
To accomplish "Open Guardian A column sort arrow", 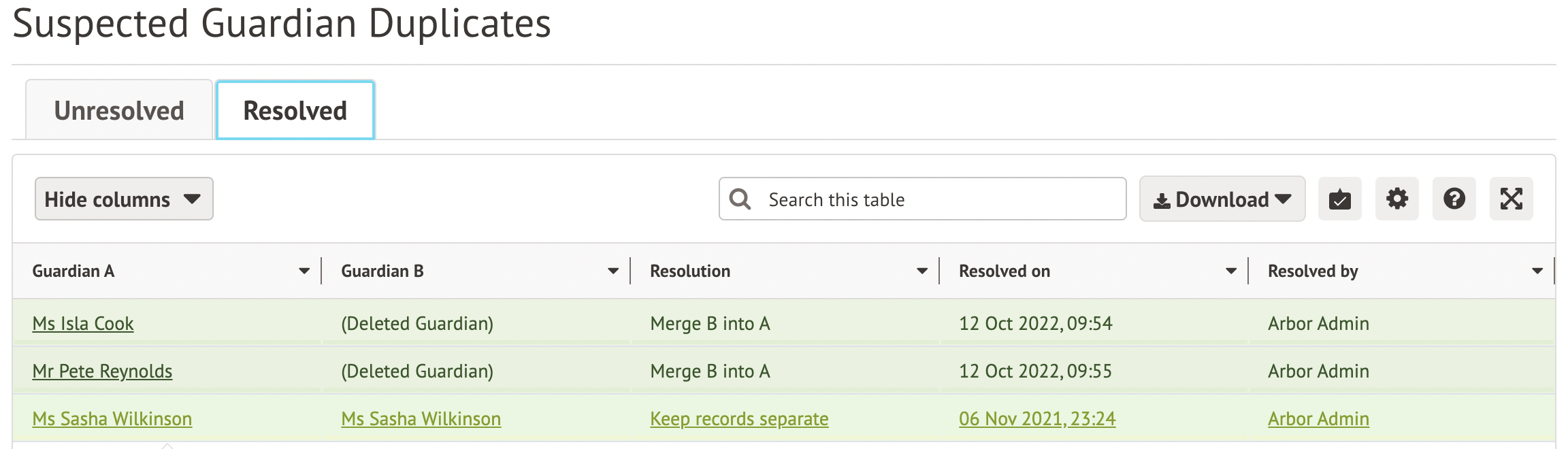I will point(304,271).
